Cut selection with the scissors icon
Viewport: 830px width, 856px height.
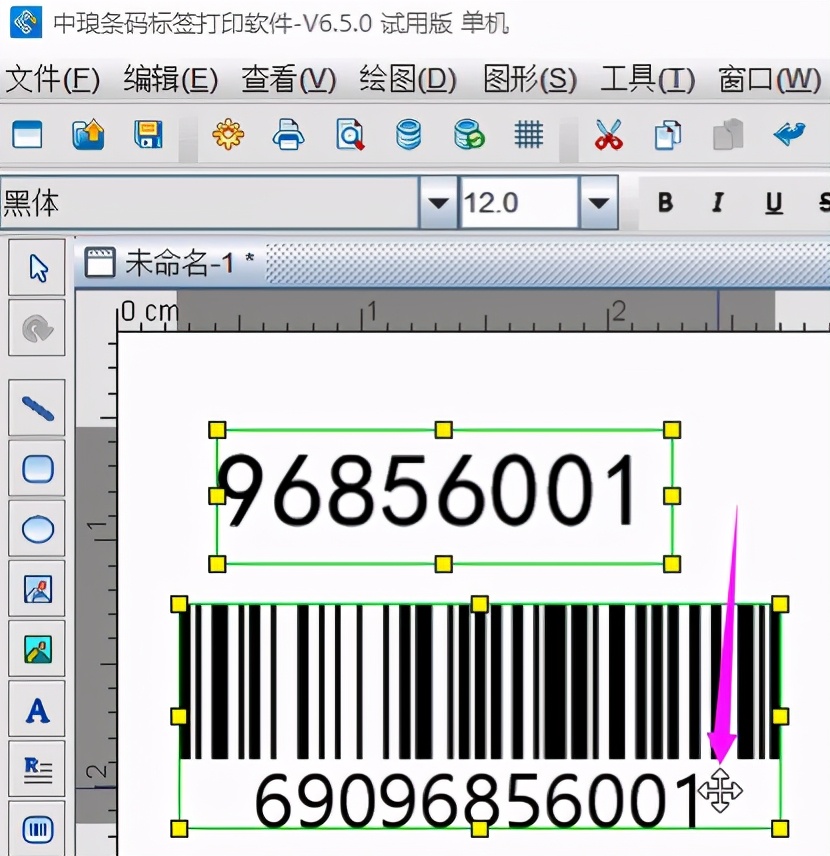[x=608, y=134]
